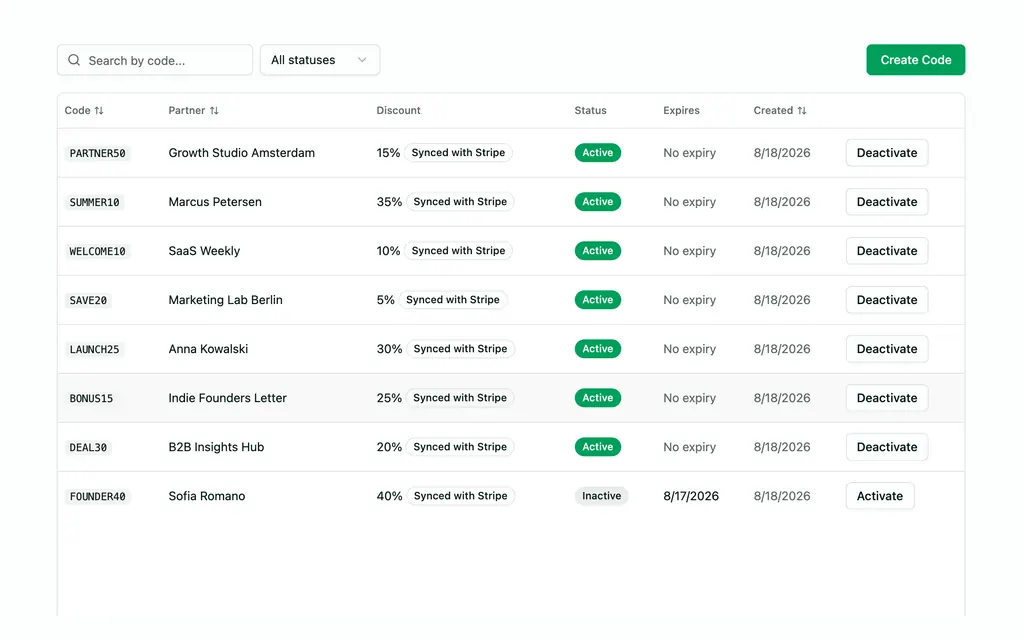Focus the Search by code field
1024x640 pixels.
click(x=155, y=60)
